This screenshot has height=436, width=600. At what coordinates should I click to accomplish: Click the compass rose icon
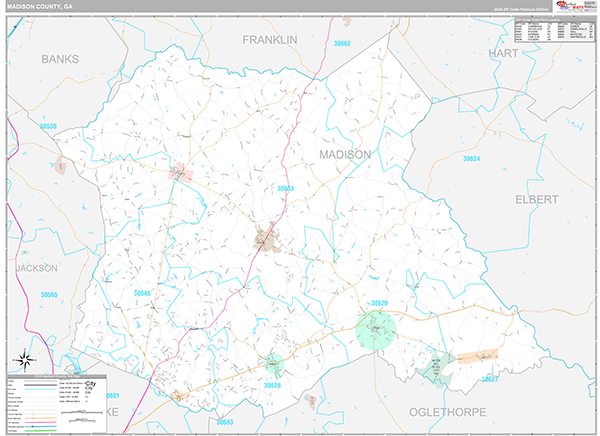25,360
